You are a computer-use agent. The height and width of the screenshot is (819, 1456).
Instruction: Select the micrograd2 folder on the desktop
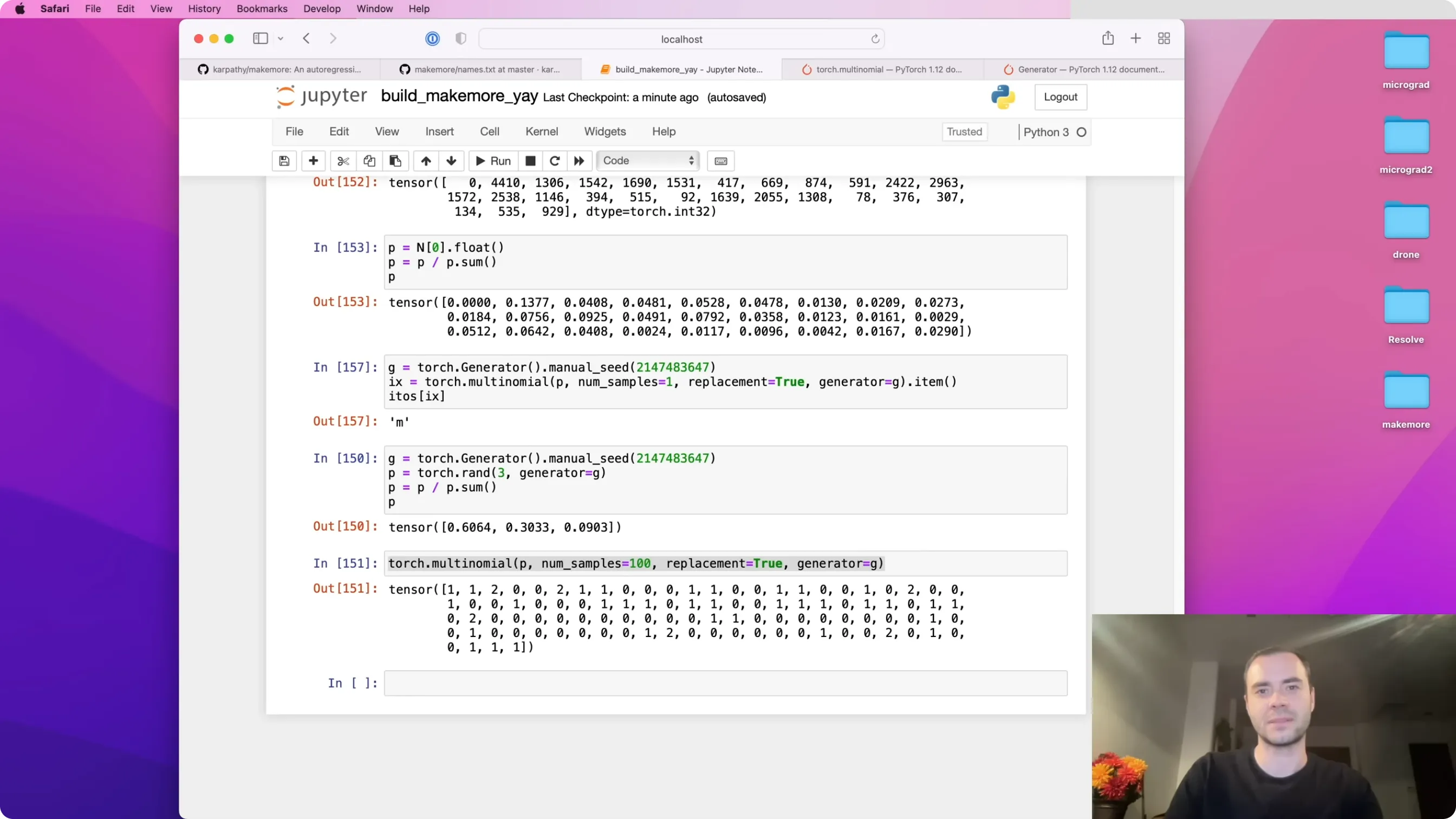pos(1406,146)
